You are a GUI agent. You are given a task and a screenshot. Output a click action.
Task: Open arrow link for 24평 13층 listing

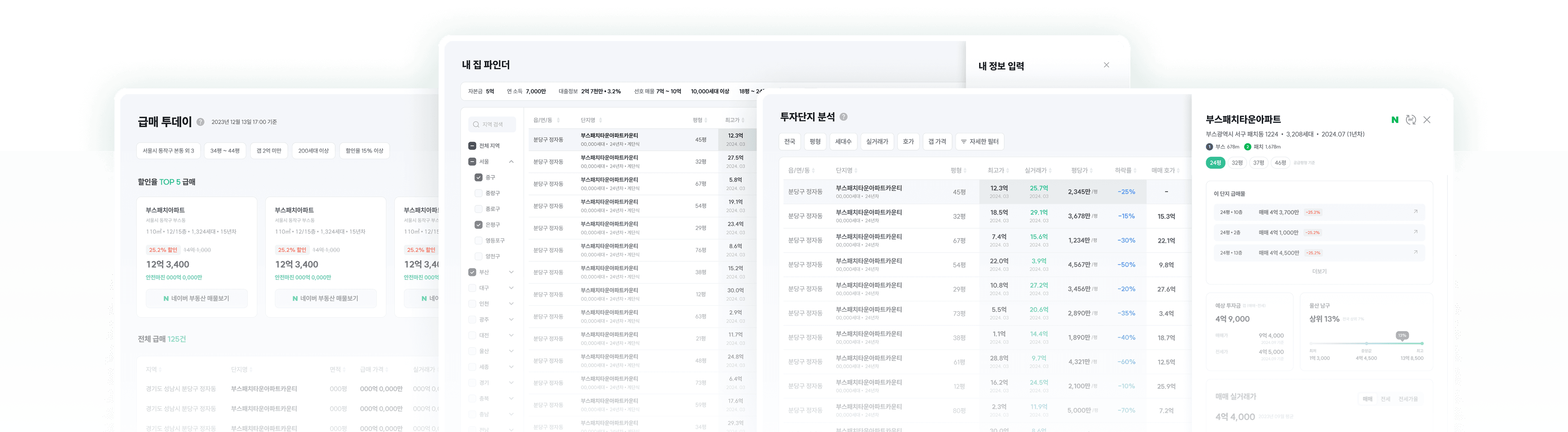coord(1415,252)
